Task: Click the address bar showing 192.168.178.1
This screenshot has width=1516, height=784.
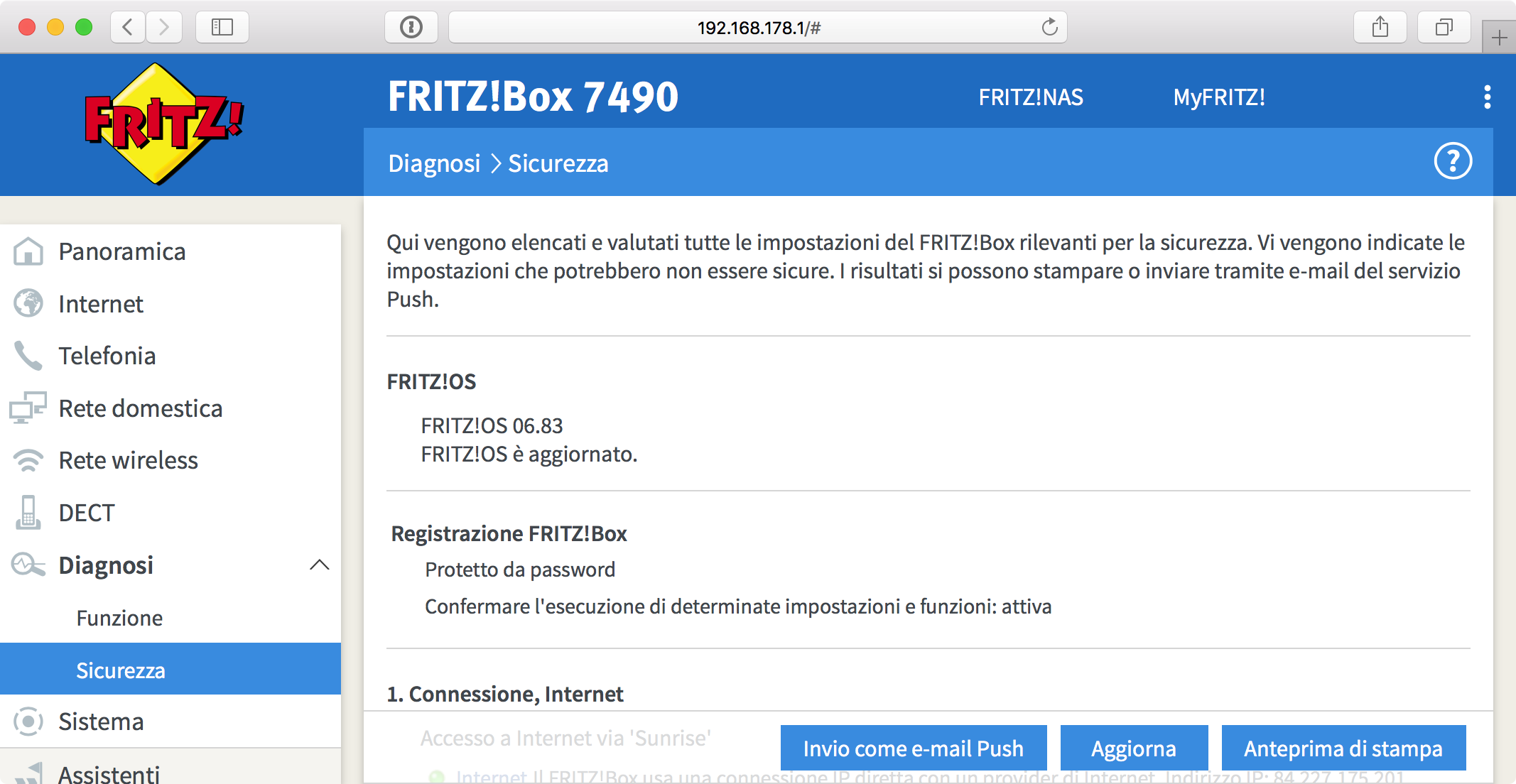Action: (x=758, y=28)
